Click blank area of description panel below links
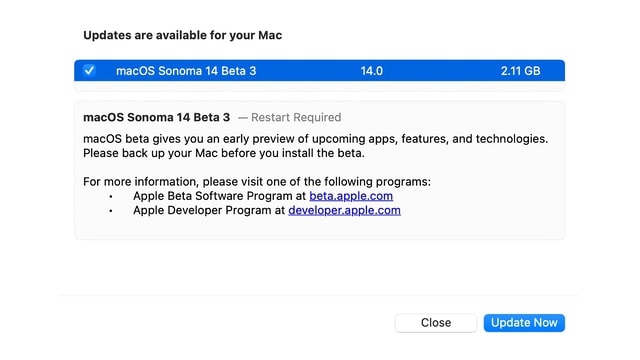The height and width of the screenshot is (360, 640). click(x=319, y=228)
